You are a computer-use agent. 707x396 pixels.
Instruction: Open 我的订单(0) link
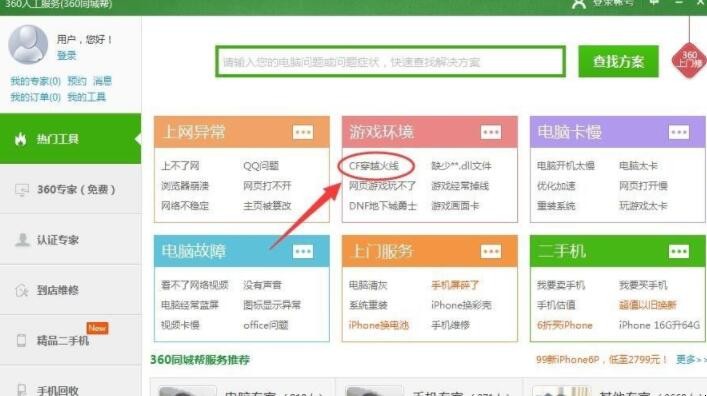point(36,97)
